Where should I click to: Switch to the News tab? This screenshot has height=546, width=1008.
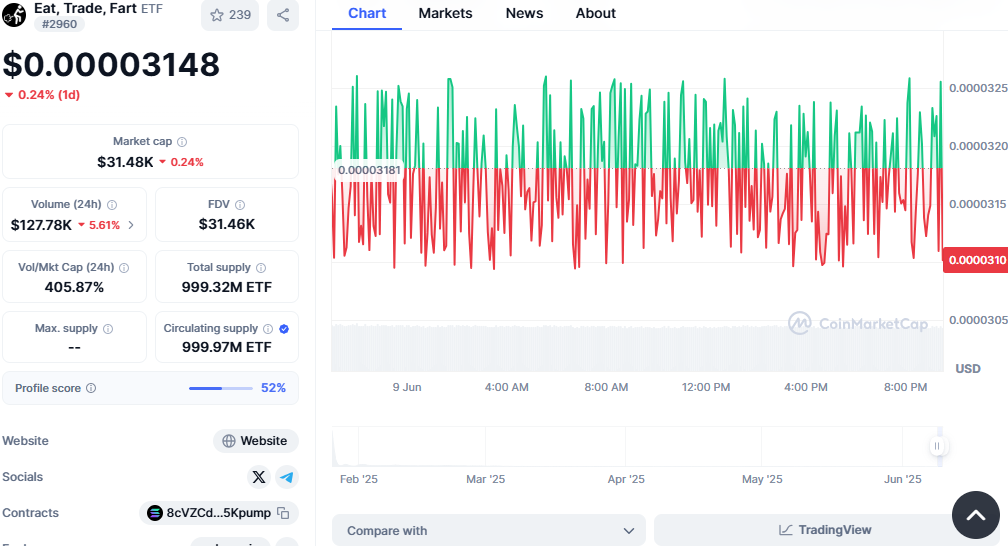point(524,13)
